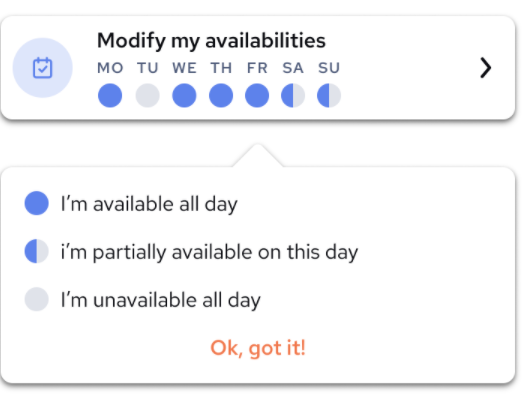
Task: Click "I'm available all day" text
Action: (149, 204)
